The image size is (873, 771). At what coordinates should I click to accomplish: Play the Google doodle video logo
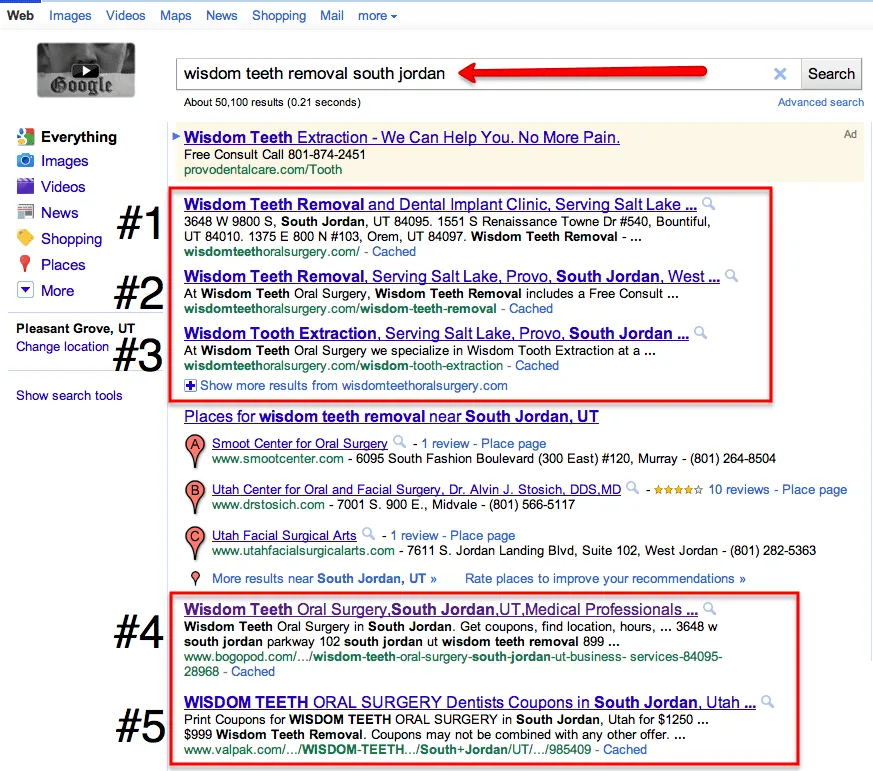point(86,70)
